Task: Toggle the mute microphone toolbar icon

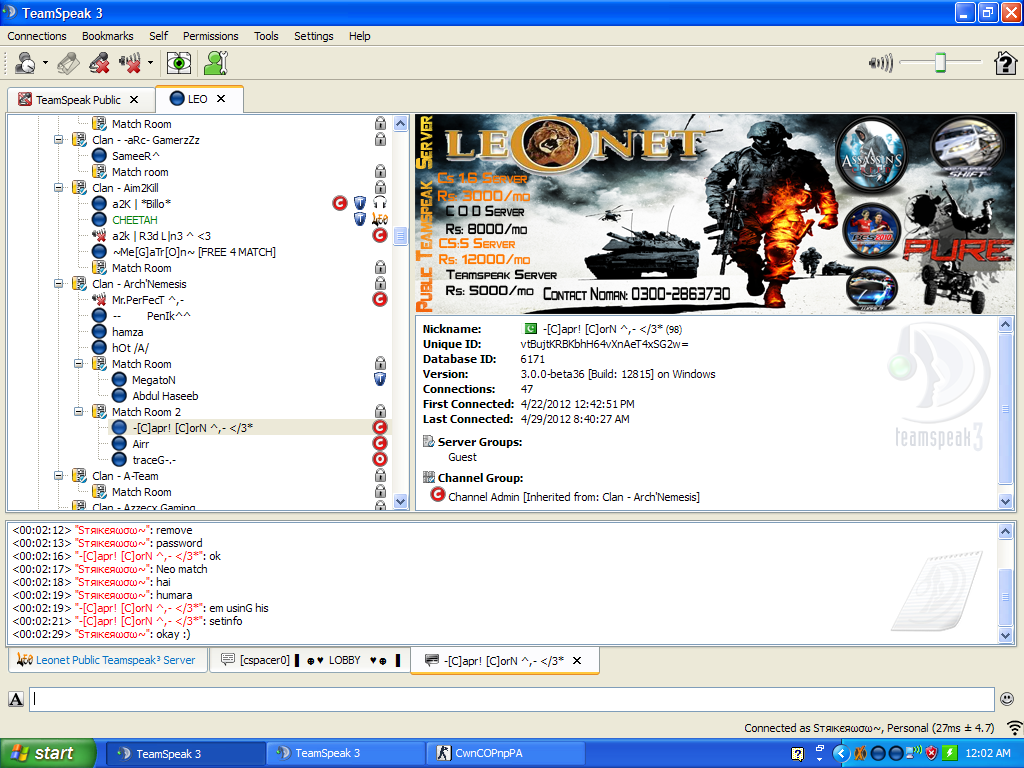Action: coord(99,63)
